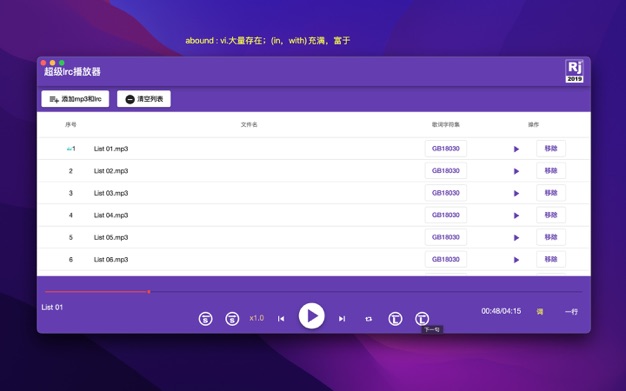Open GB18030 charset selector for List 03.mp3
The width and height of the screenshot is (626, 391).
(446, 193)
